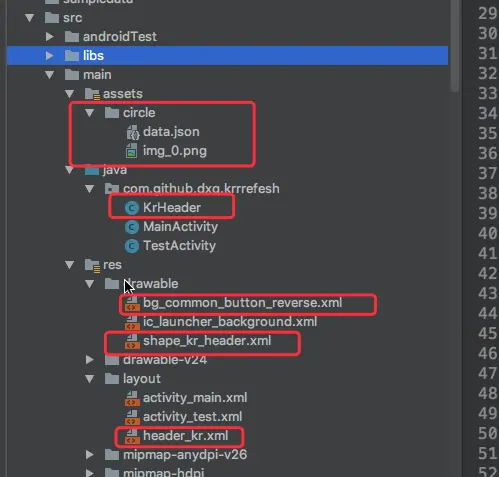Click the MainActivity class icon
The width and height of the screenshot is (499, 477).
[x=132, y=227]
